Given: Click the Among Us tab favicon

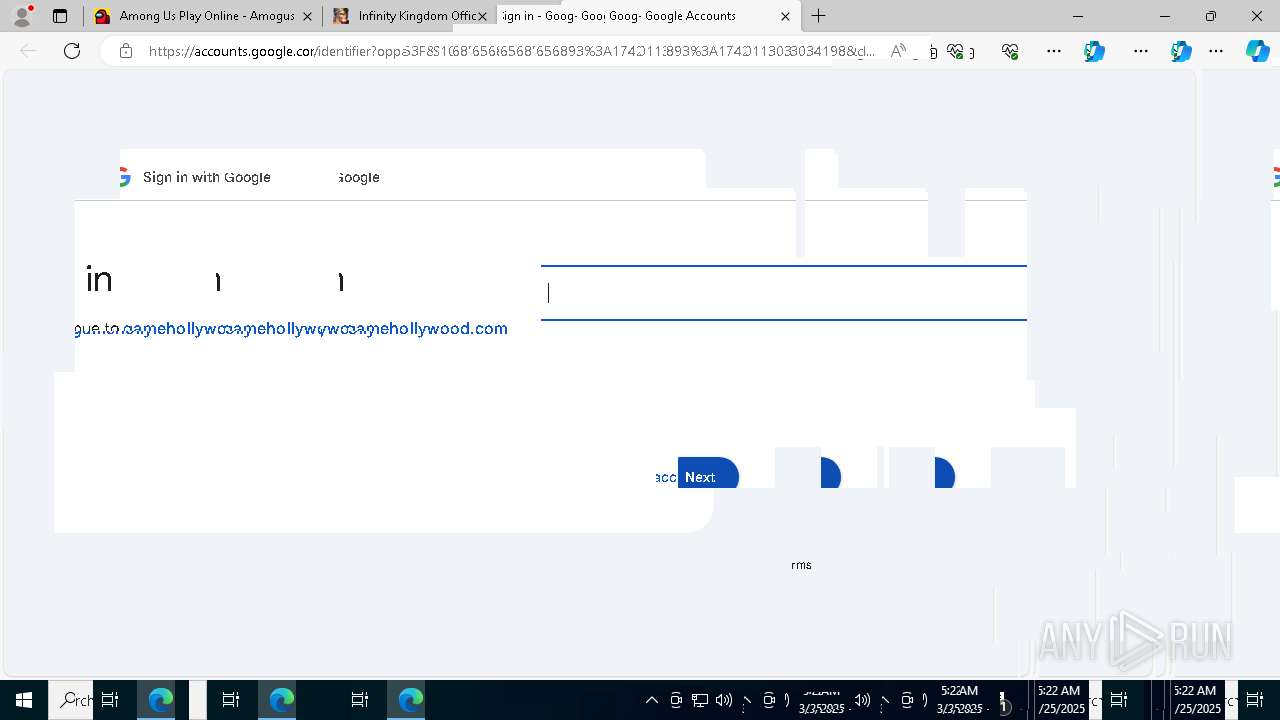Looking at the screenshot, I should pyautogui.click(x=102, y=16).
